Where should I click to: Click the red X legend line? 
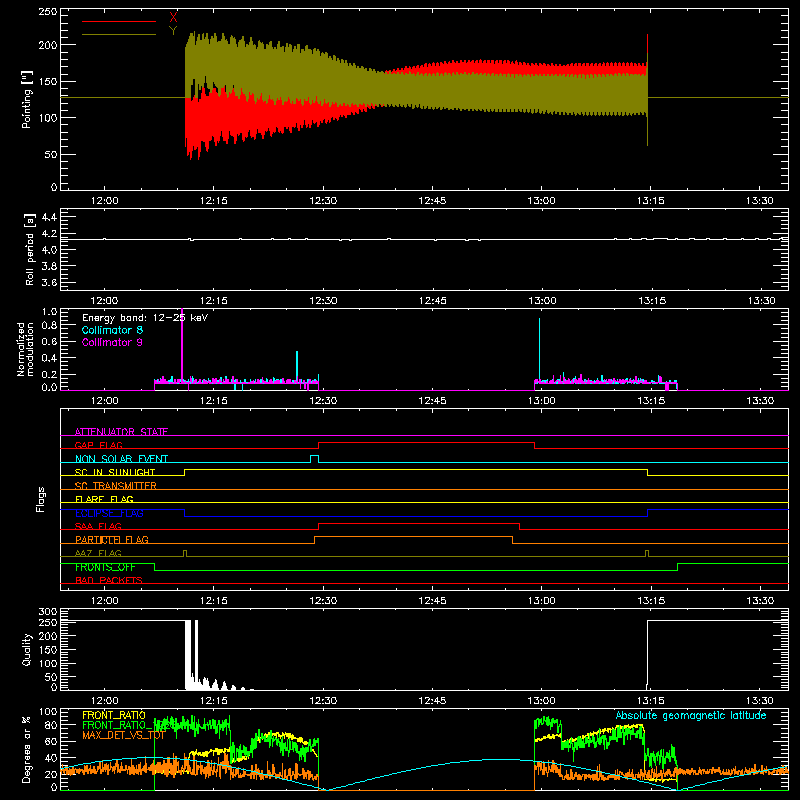pyautogui.click(x=119, y=21)
